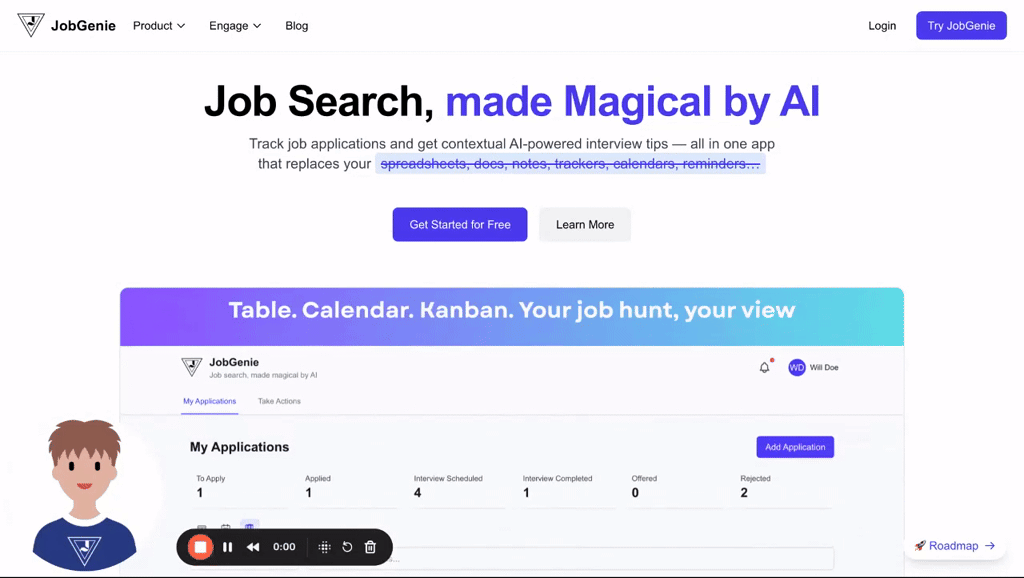The image size is (1024, 578).
Task: Click the Engage menu chevron
Action: (x=257, y=26)
